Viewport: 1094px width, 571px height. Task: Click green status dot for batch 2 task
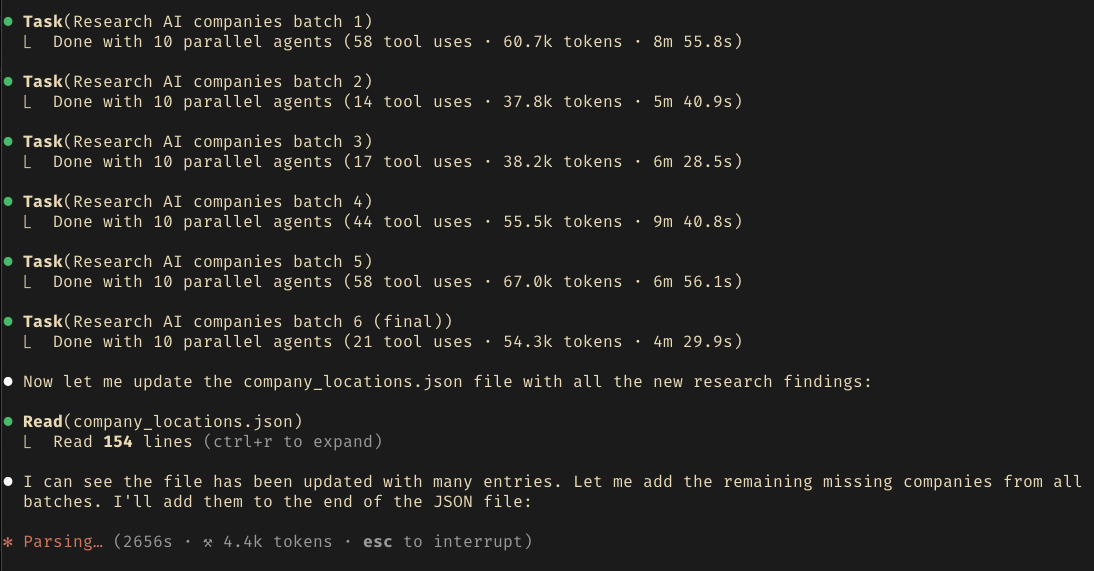[8, 82]
